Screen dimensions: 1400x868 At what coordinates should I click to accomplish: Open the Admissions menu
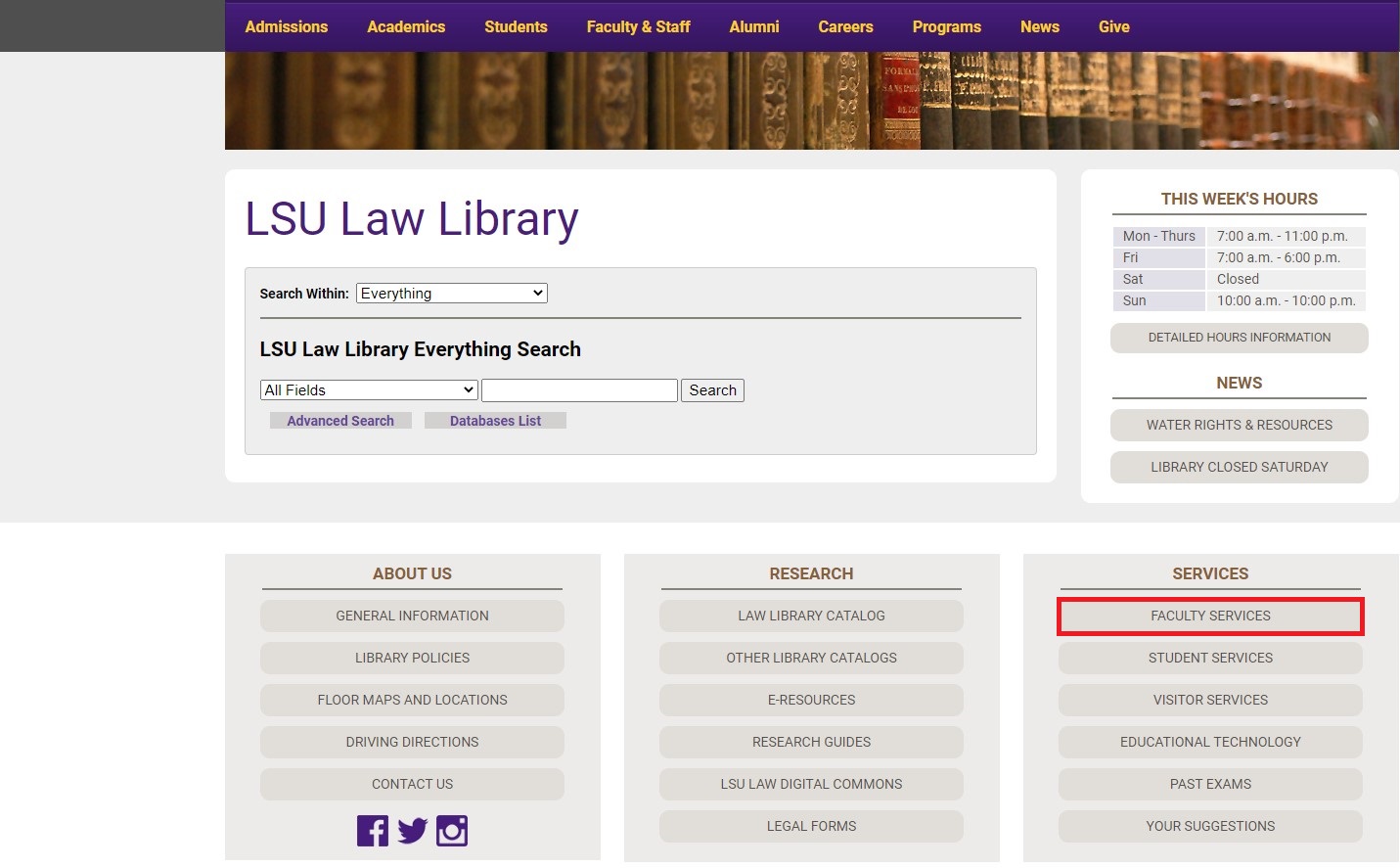tap(287, 26)
